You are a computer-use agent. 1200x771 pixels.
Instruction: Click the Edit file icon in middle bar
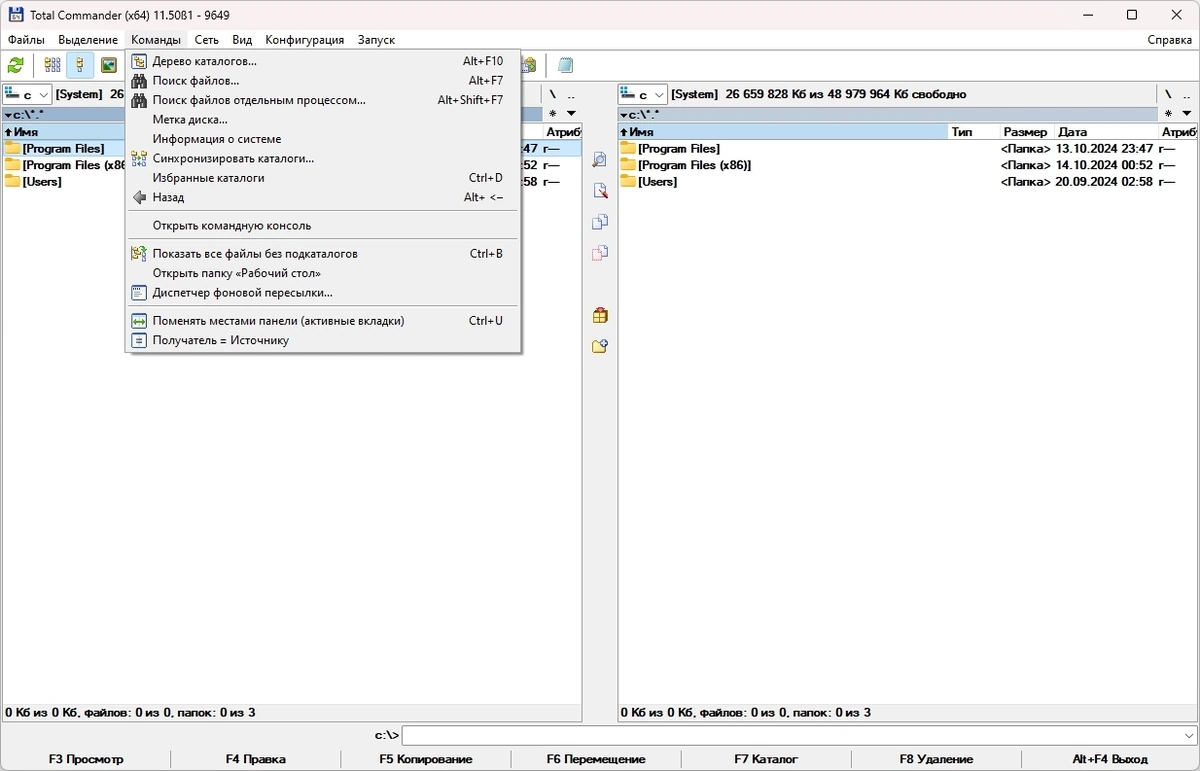(x=600, y=191)
